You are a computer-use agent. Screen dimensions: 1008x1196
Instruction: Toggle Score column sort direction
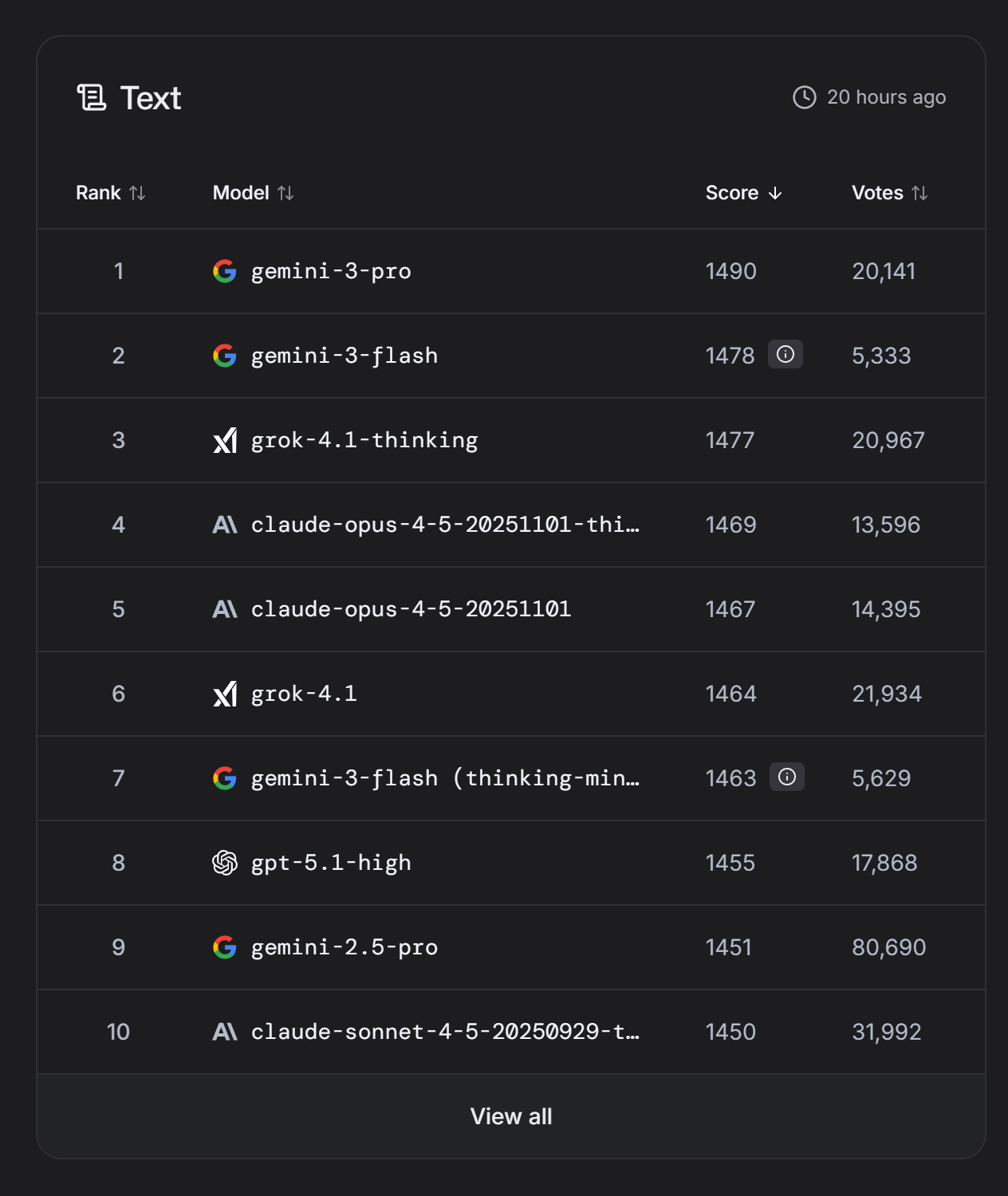(744, 193)
